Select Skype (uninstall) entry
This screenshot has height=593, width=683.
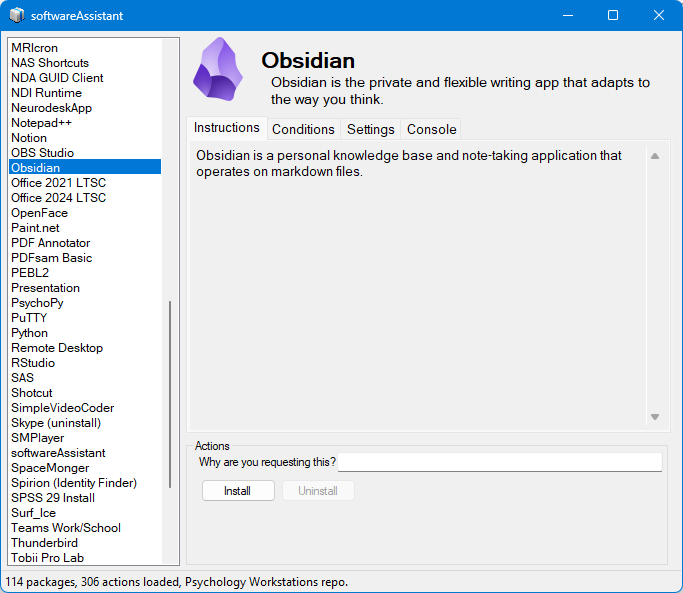(x=85, y=423)
